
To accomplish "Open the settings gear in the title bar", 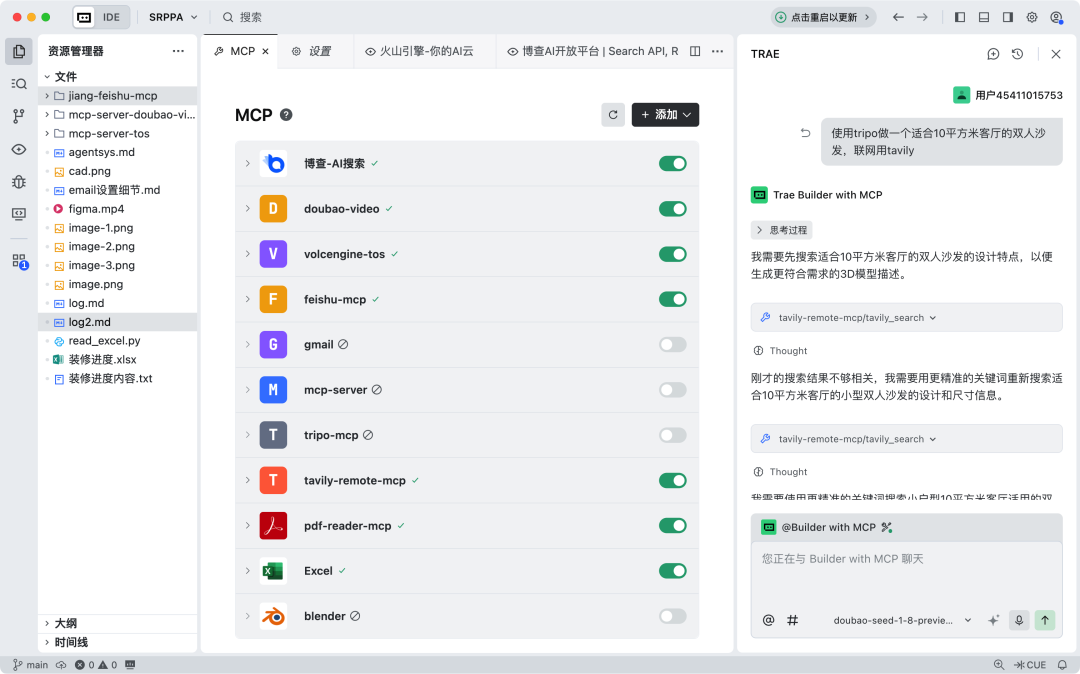I will click(x=1032, y=16).
